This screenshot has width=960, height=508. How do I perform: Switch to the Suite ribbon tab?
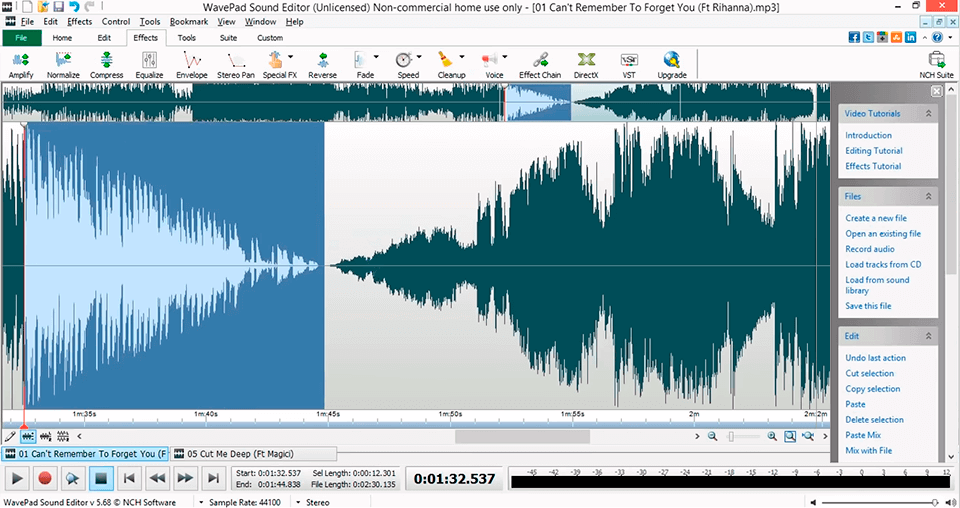click(228, 38)
